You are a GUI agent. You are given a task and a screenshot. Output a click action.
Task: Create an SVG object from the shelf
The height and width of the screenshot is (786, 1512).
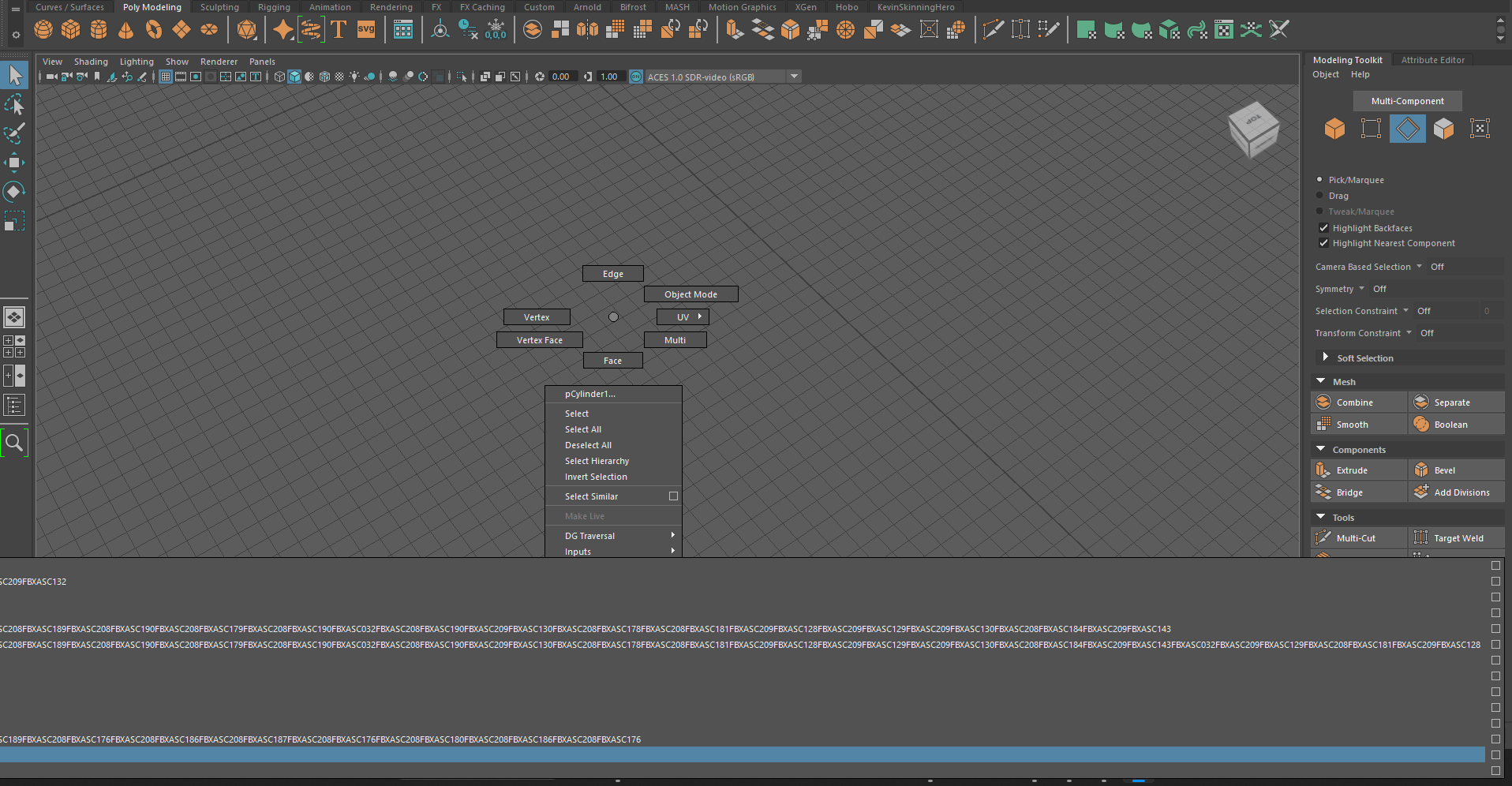pos(365,29)
